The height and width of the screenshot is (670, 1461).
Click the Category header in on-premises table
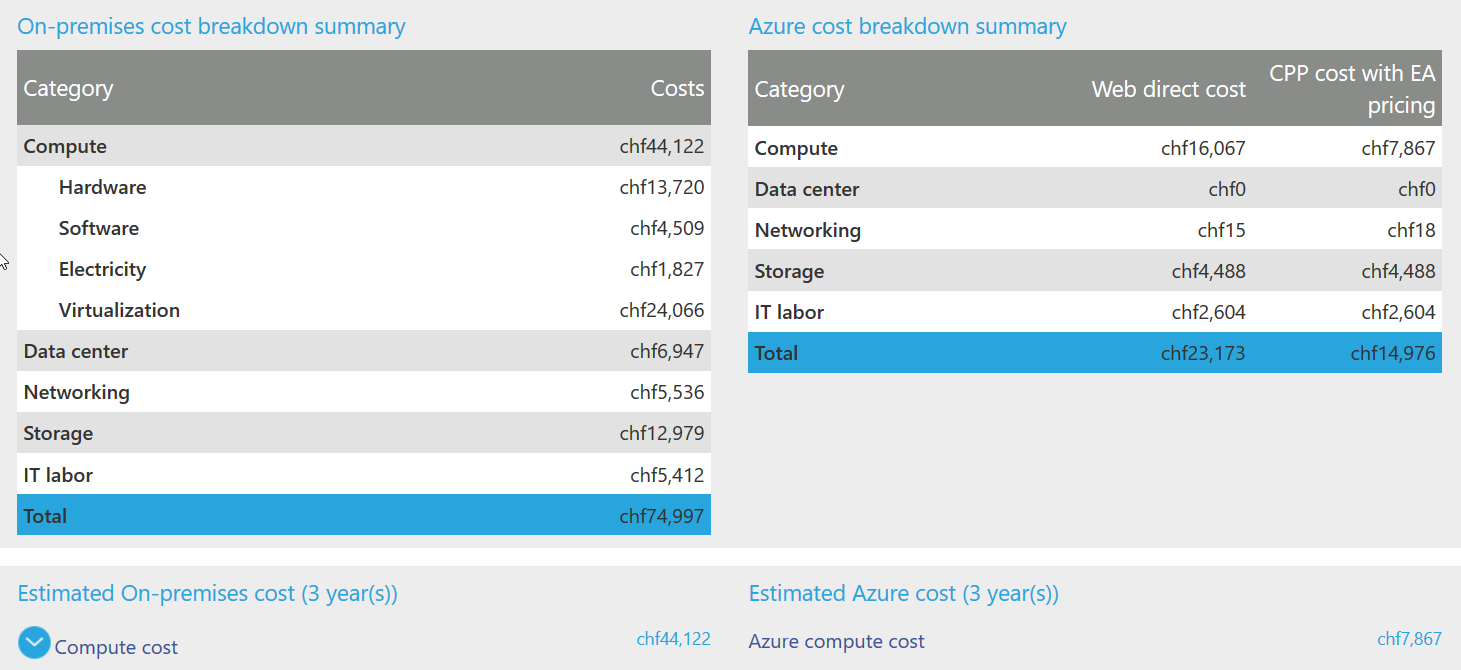click(x=68, y=88)
